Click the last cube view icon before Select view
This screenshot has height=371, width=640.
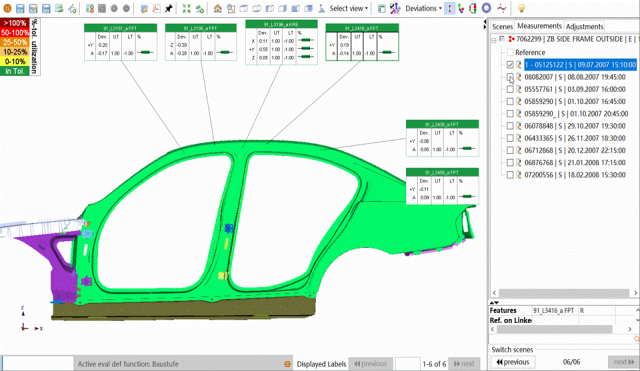(309, 8)
